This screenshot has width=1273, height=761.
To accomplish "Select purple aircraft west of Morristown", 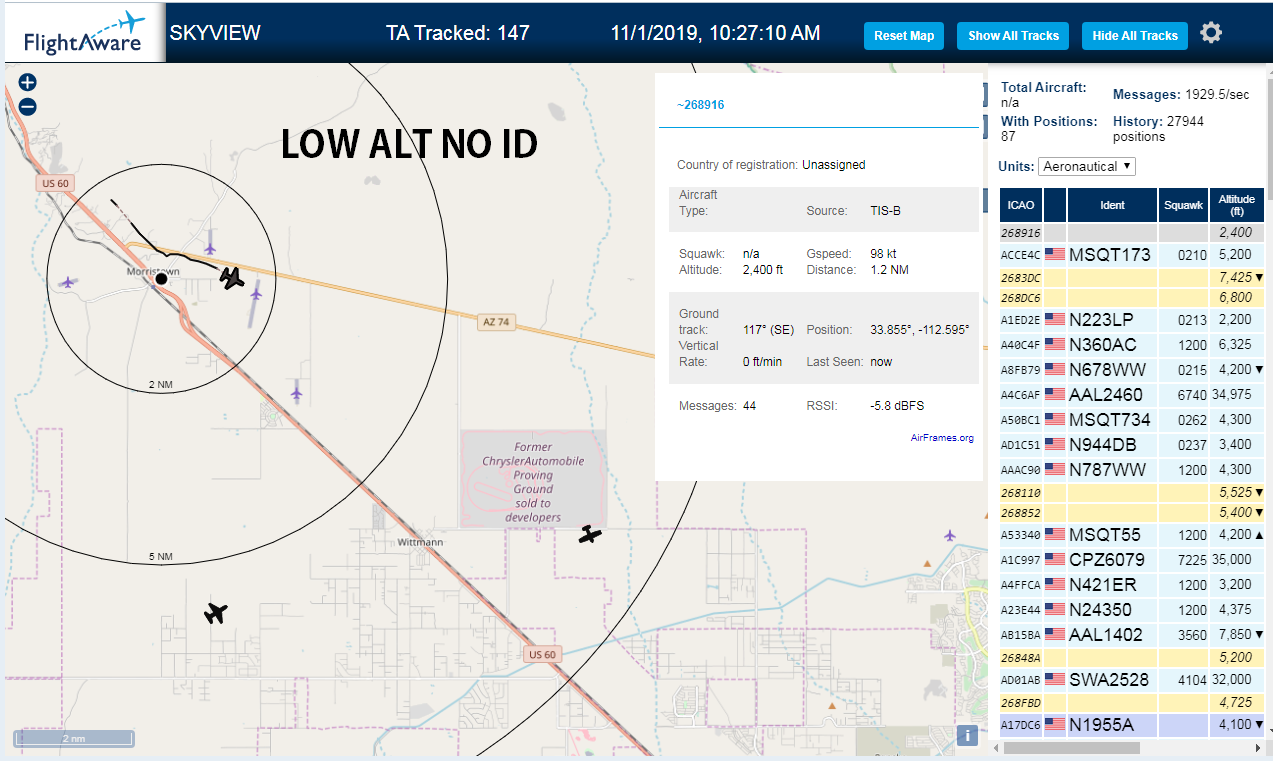I will point(67,283).
